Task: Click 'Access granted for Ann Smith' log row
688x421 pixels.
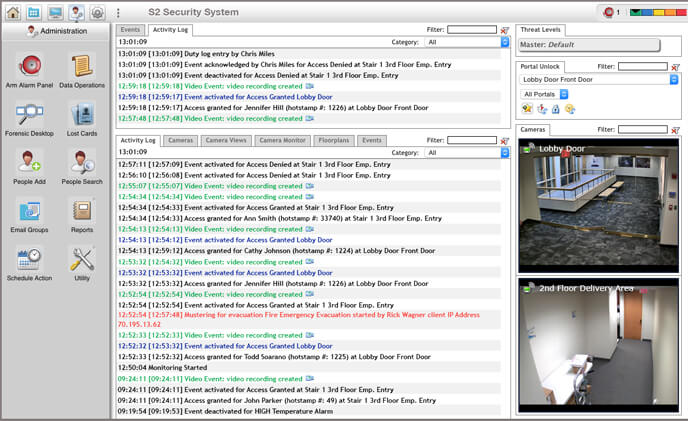Action: pyautogui.click(x=309, y=219)
